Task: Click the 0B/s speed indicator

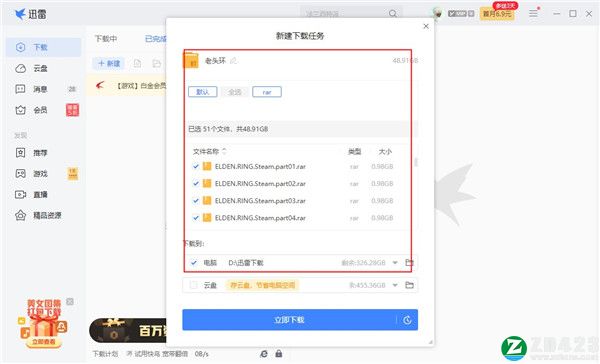Action: pyautogui.click(x=202, y=354)
